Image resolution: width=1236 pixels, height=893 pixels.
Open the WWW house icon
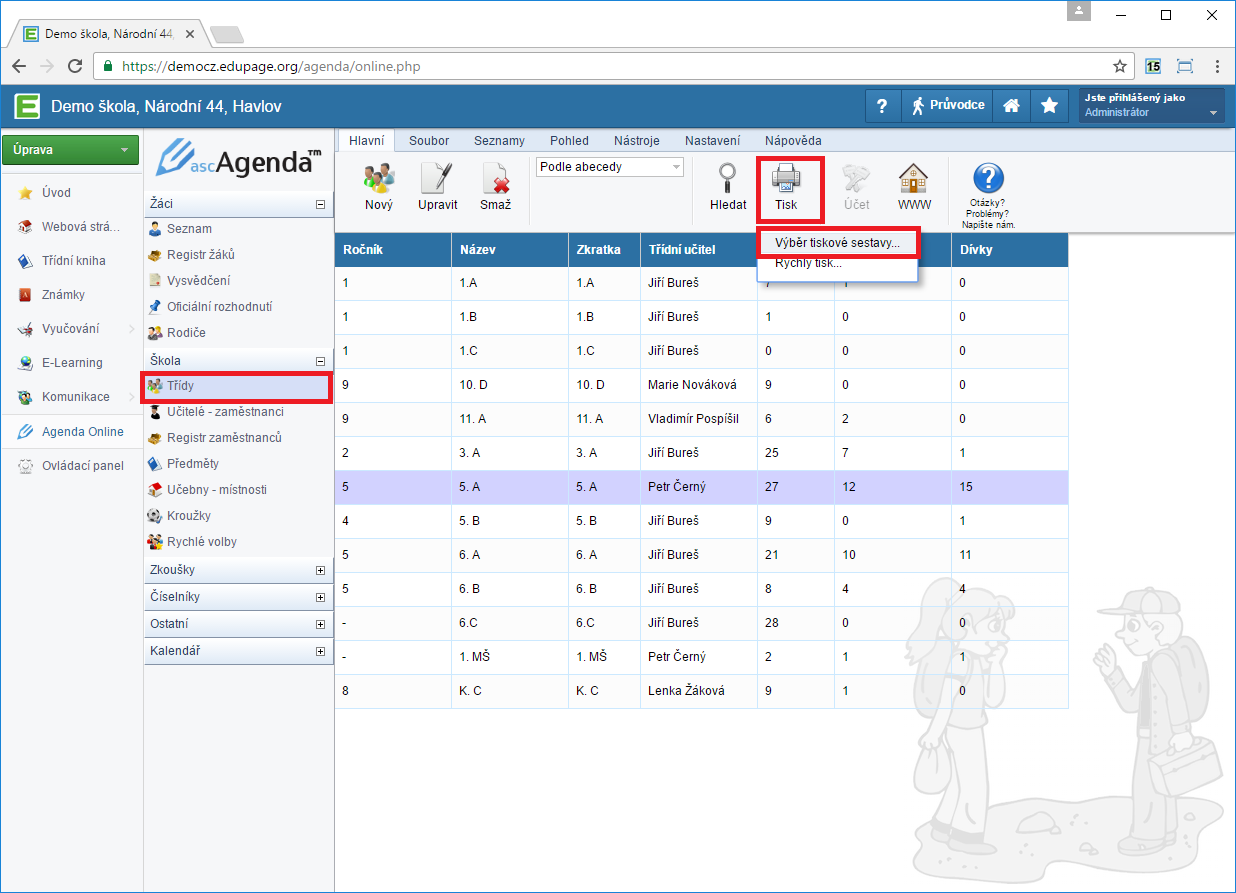(913, 181)
